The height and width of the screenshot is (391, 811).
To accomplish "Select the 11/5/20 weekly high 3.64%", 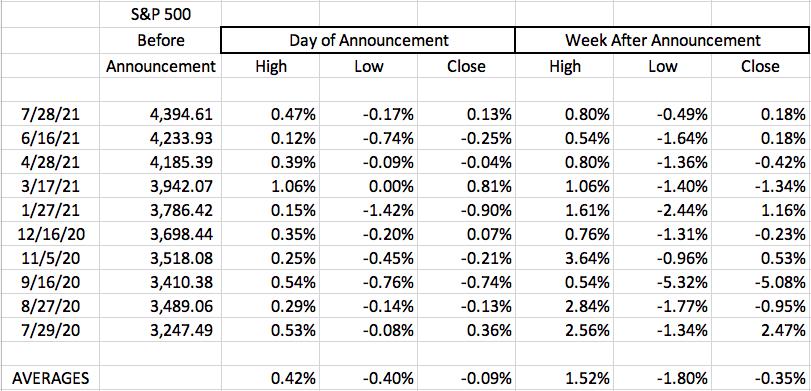I will tap(564, 258).
